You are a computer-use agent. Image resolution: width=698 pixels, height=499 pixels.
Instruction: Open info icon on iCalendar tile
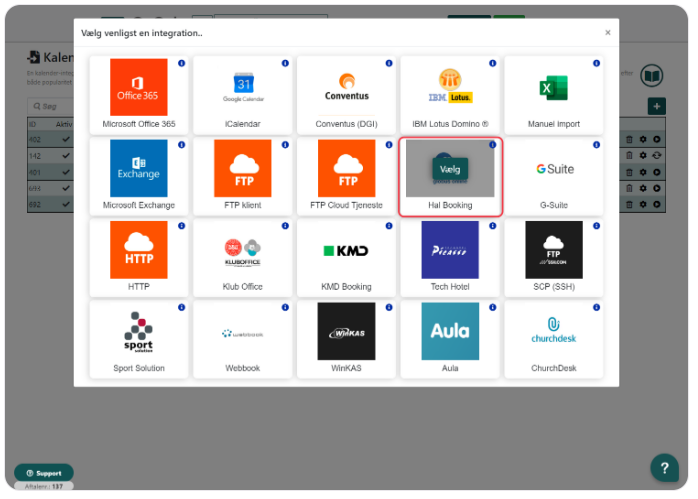point(285,63)
